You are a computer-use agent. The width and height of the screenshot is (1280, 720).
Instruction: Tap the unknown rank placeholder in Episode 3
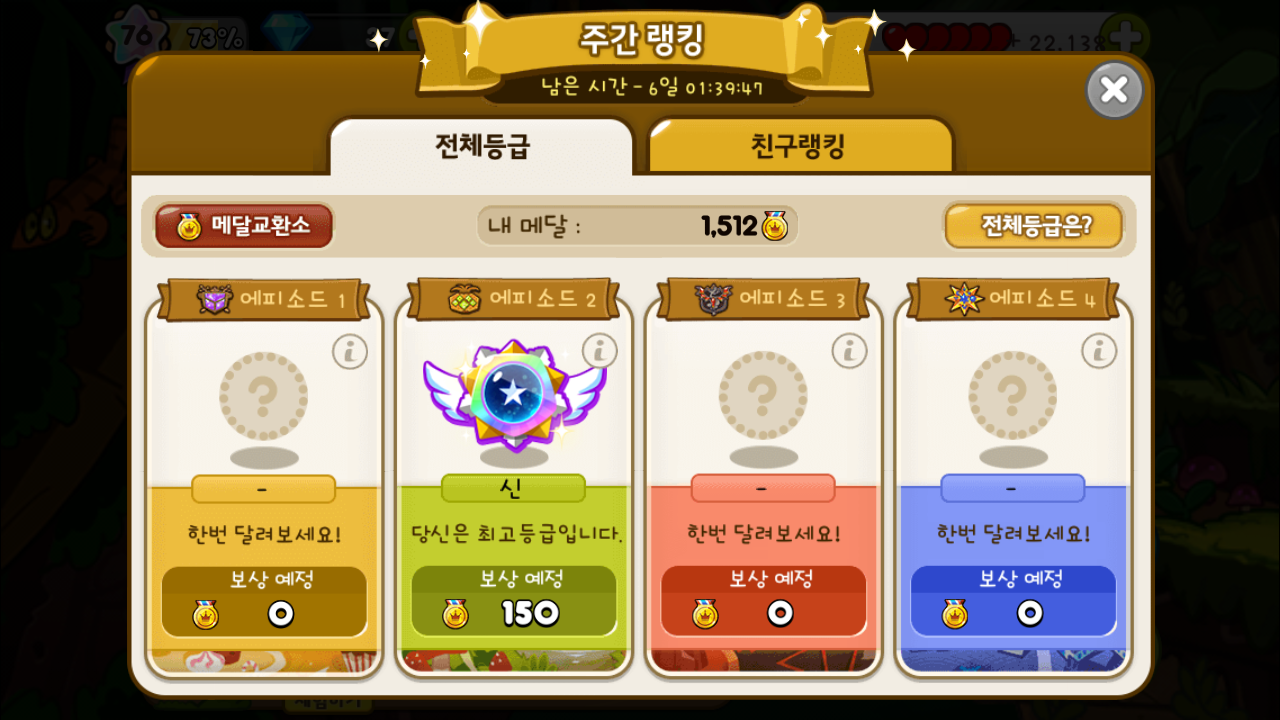(x=763, y=396)
